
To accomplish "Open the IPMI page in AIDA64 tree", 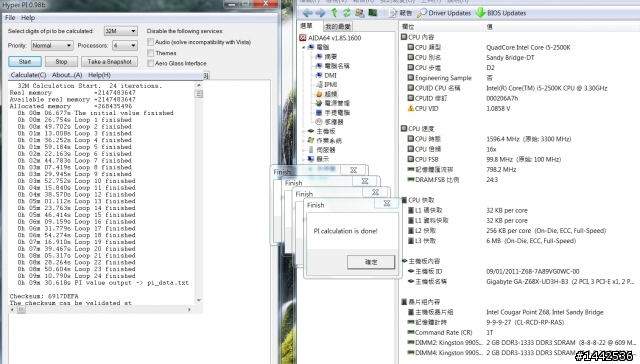I will pyautogui.click(x=327, y=85).
